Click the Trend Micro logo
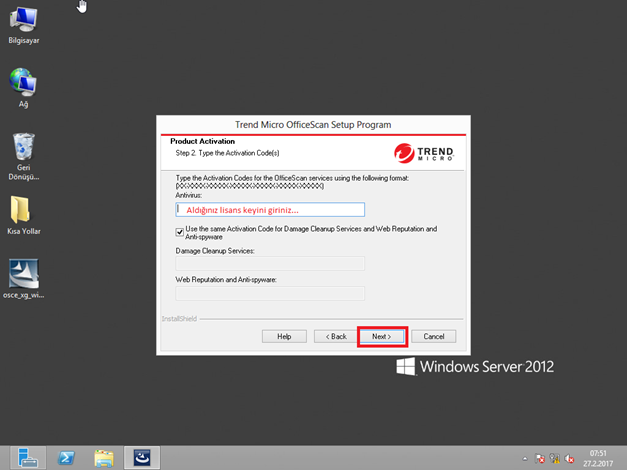Screen dimensions: 627x470 (x=424, y=153)
